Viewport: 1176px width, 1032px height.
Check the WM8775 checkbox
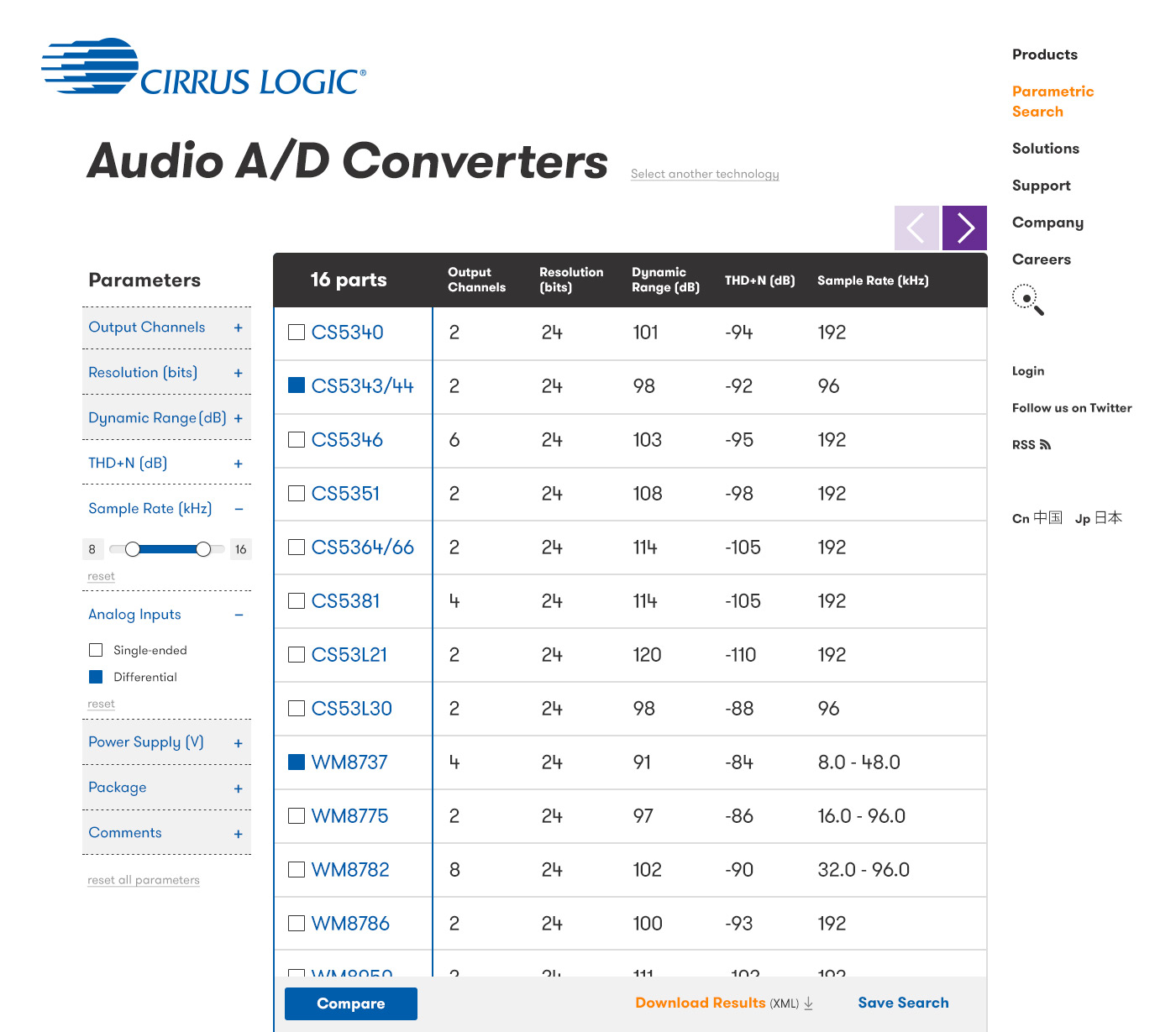pyautogui.click(x=297, y=816)
